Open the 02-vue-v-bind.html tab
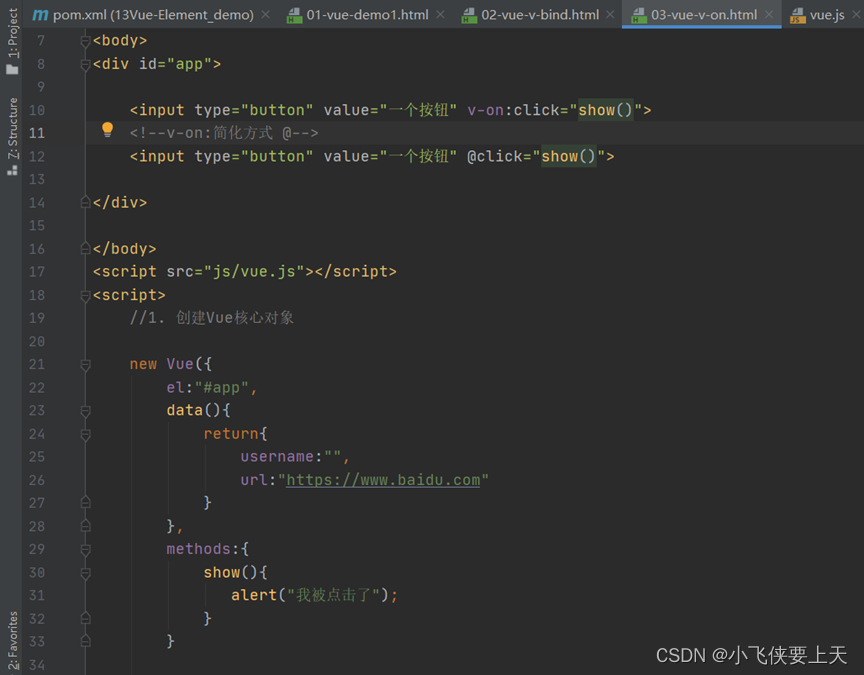The height and width of the screenshot is (675, 864). click(x=539, y=15)
